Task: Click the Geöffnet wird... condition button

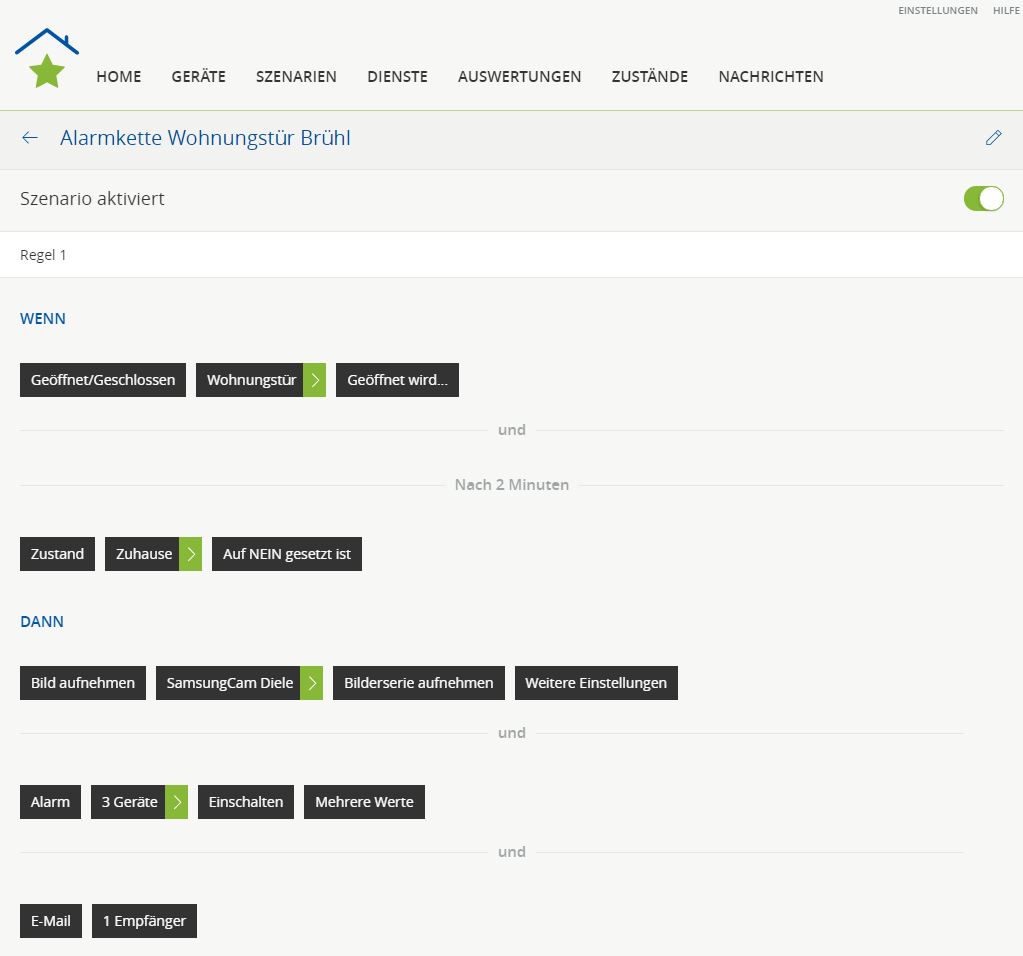Action: pos(397,380)
